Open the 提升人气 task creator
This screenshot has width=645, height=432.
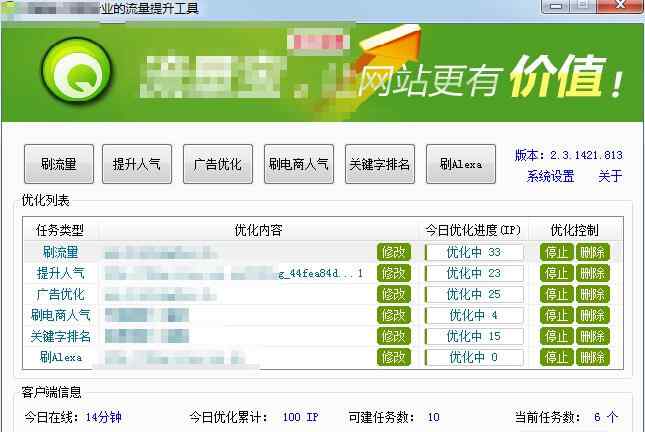click(x=136, y=164)
